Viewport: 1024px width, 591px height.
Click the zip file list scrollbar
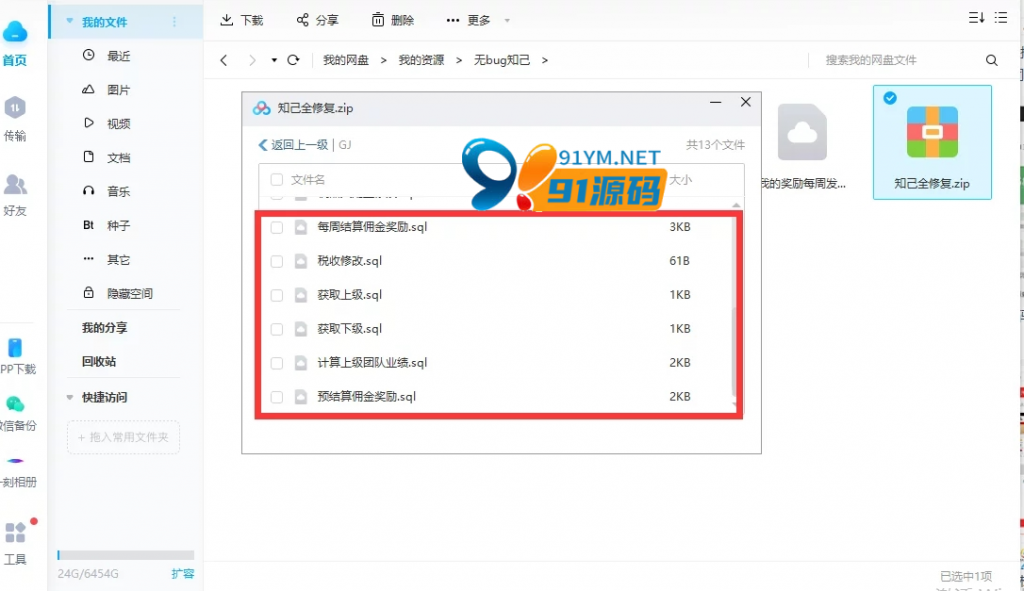click(x=734, y=351)
